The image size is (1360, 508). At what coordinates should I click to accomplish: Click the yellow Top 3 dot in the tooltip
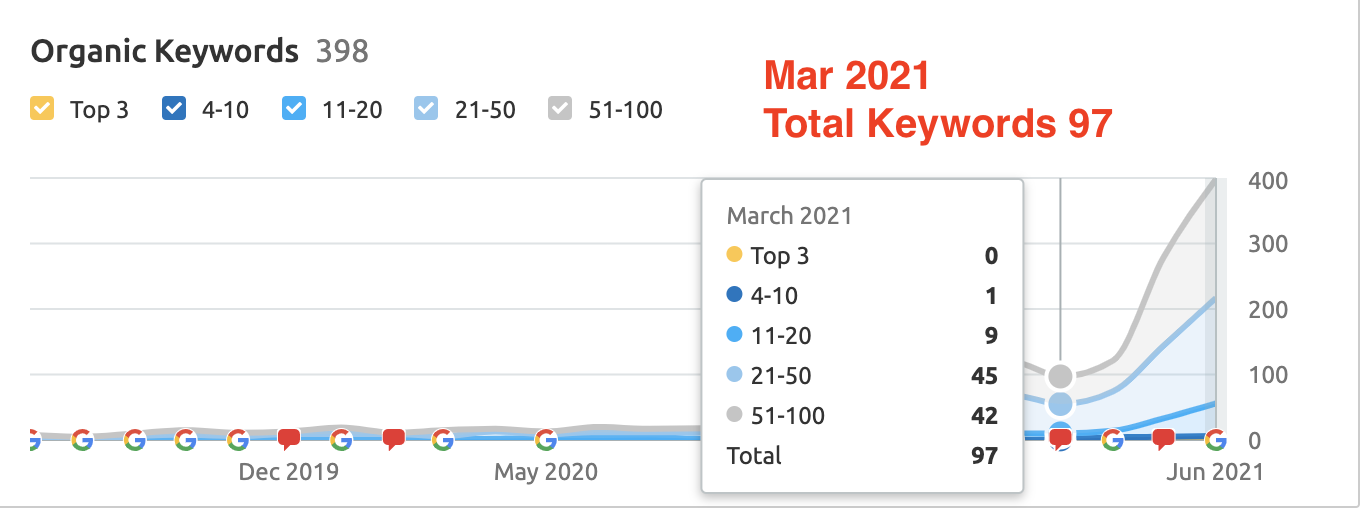(x=735, y=255)
